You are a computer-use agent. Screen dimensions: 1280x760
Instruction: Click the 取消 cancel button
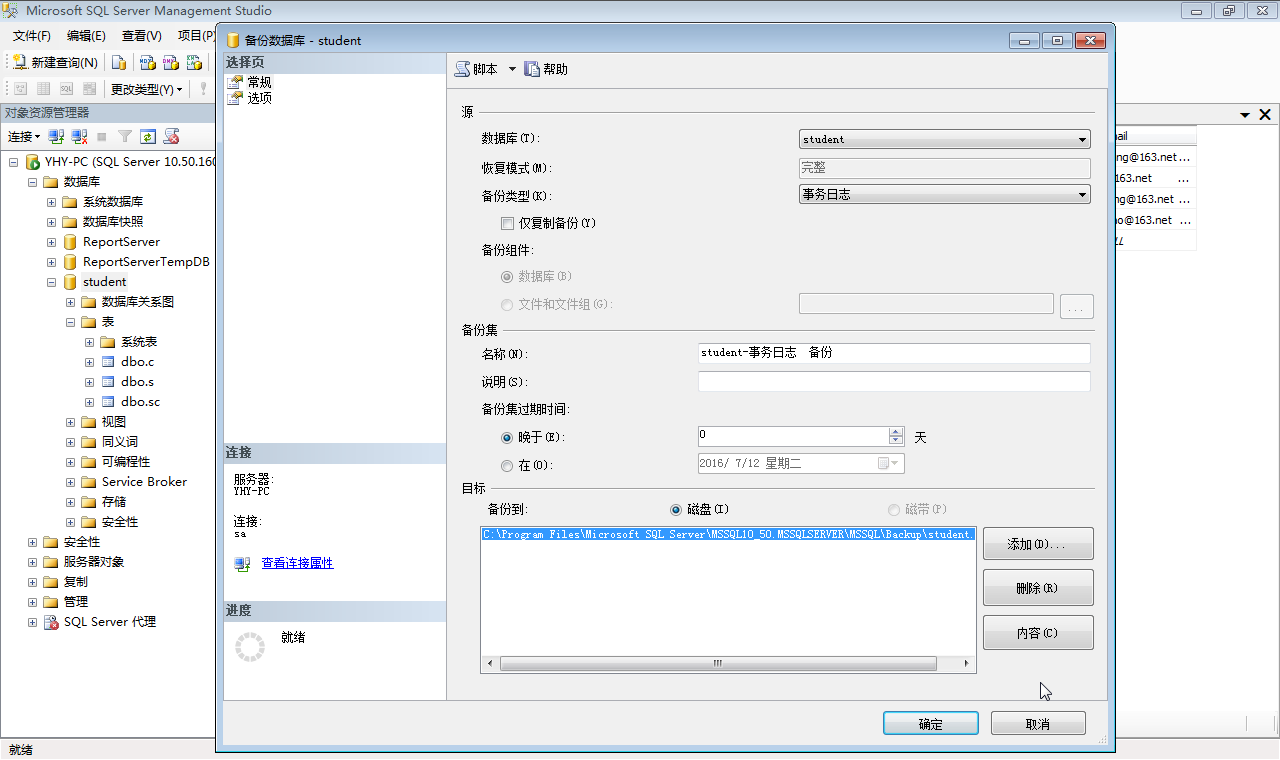(x=1038, y=723)
